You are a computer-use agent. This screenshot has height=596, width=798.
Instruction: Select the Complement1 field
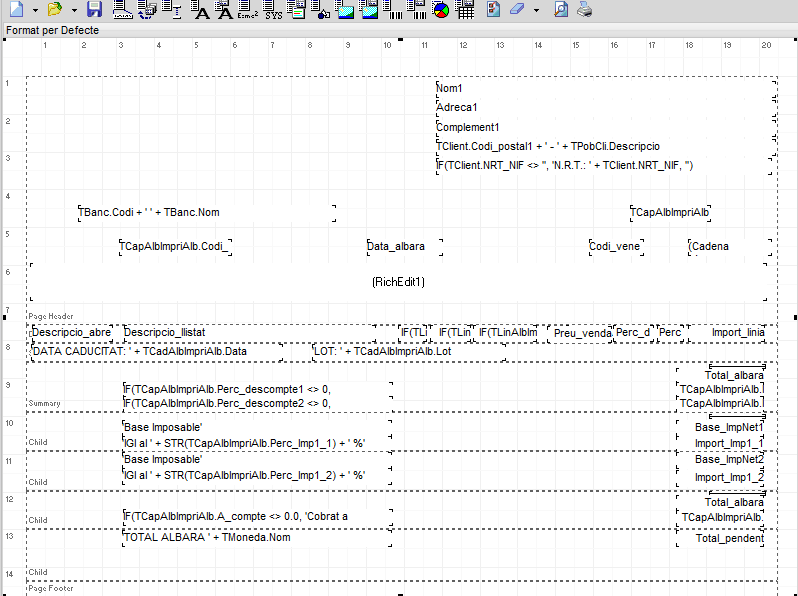(606, 127)
